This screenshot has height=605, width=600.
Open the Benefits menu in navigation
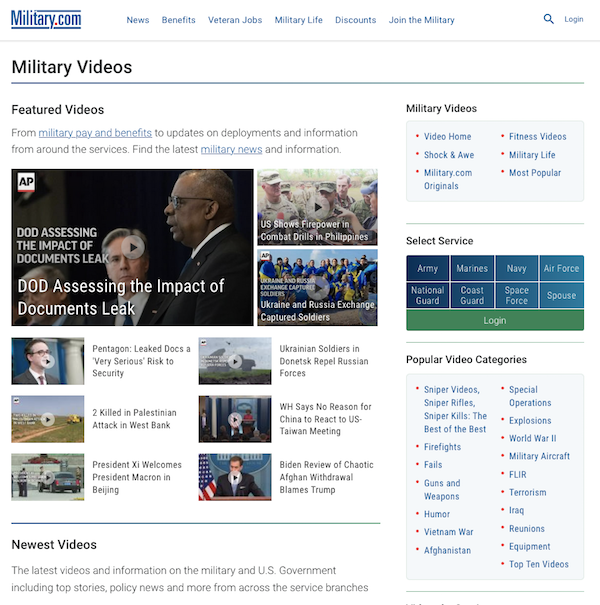(179, 20)
